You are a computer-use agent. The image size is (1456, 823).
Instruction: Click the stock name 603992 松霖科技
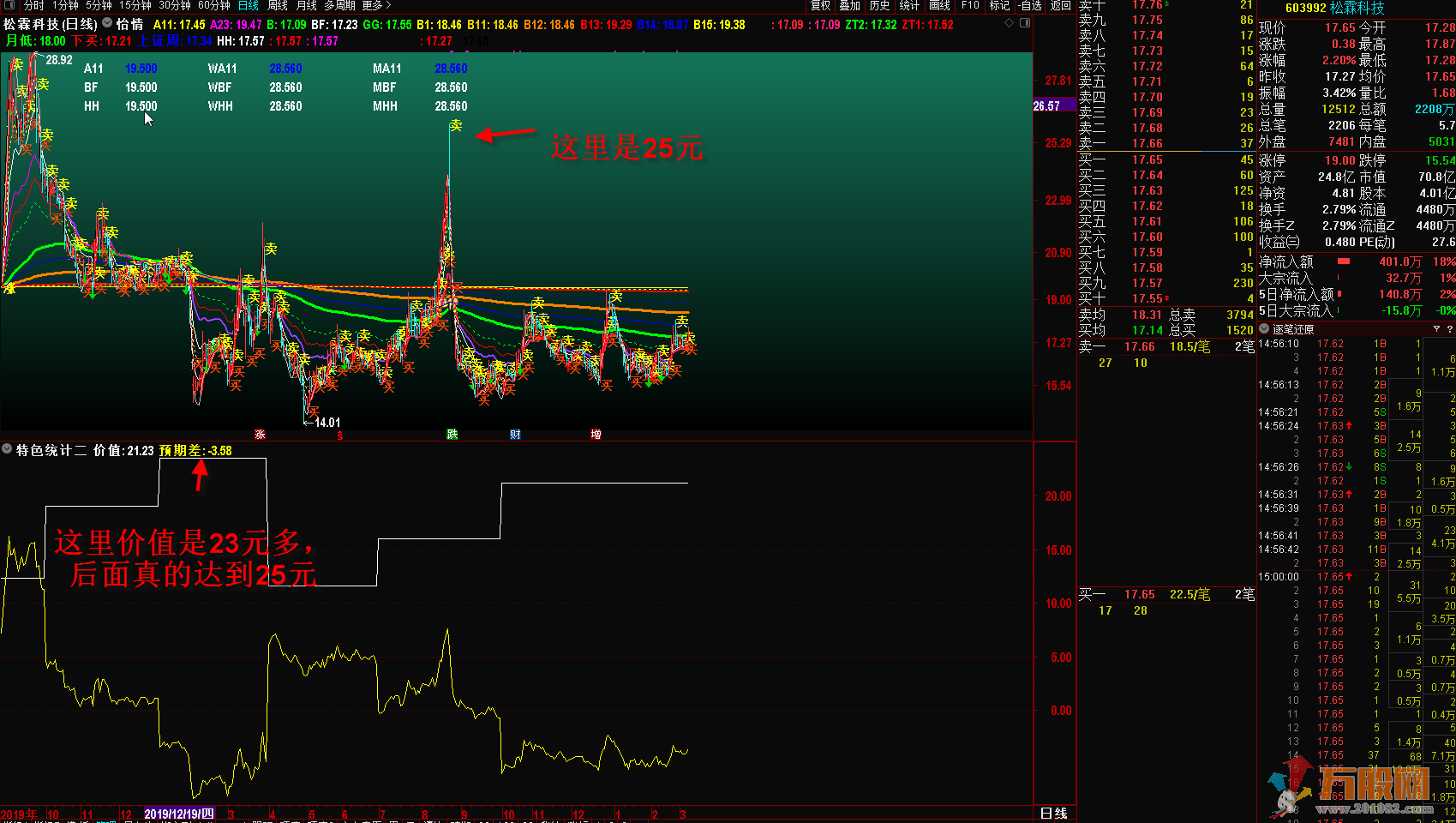[x=1334, y=8]
